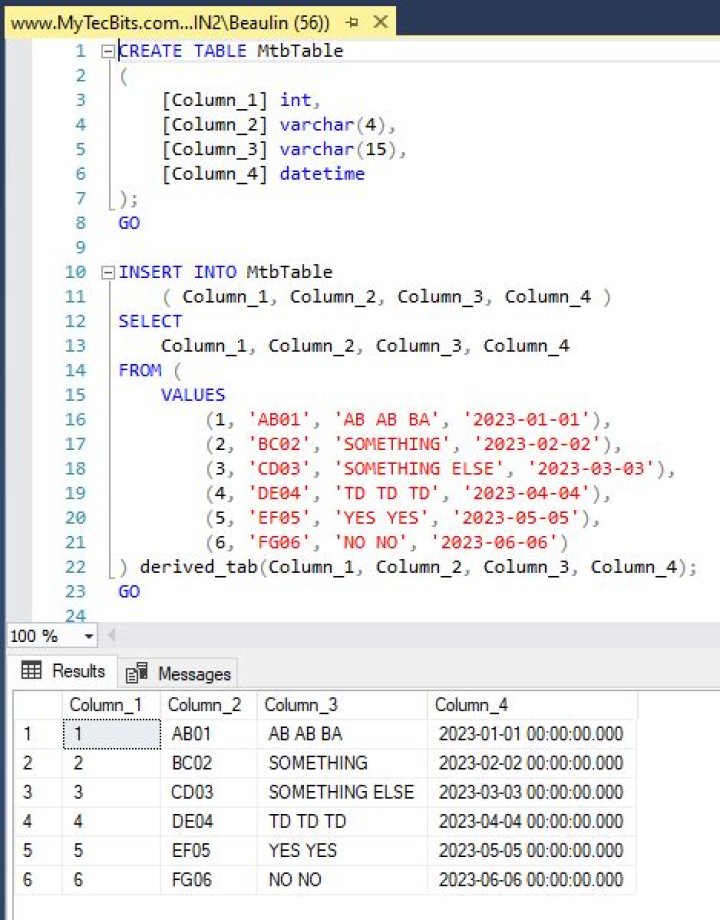
Task: Select results row header 4
Action: (38, 821)
